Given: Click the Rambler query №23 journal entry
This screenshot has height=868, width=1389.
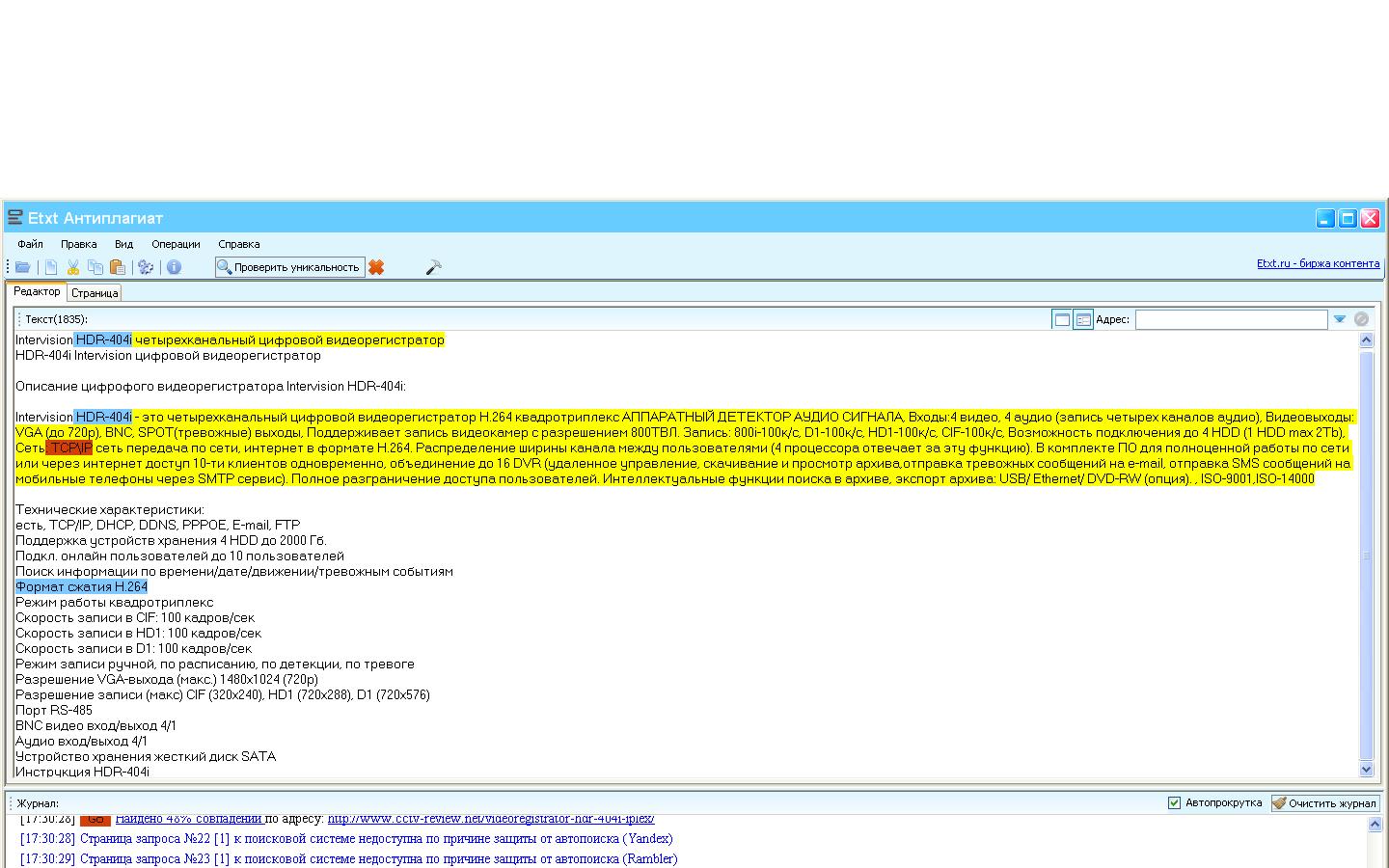Looking at the screenshot, I should pyautogui.click(x=348, y=858).
